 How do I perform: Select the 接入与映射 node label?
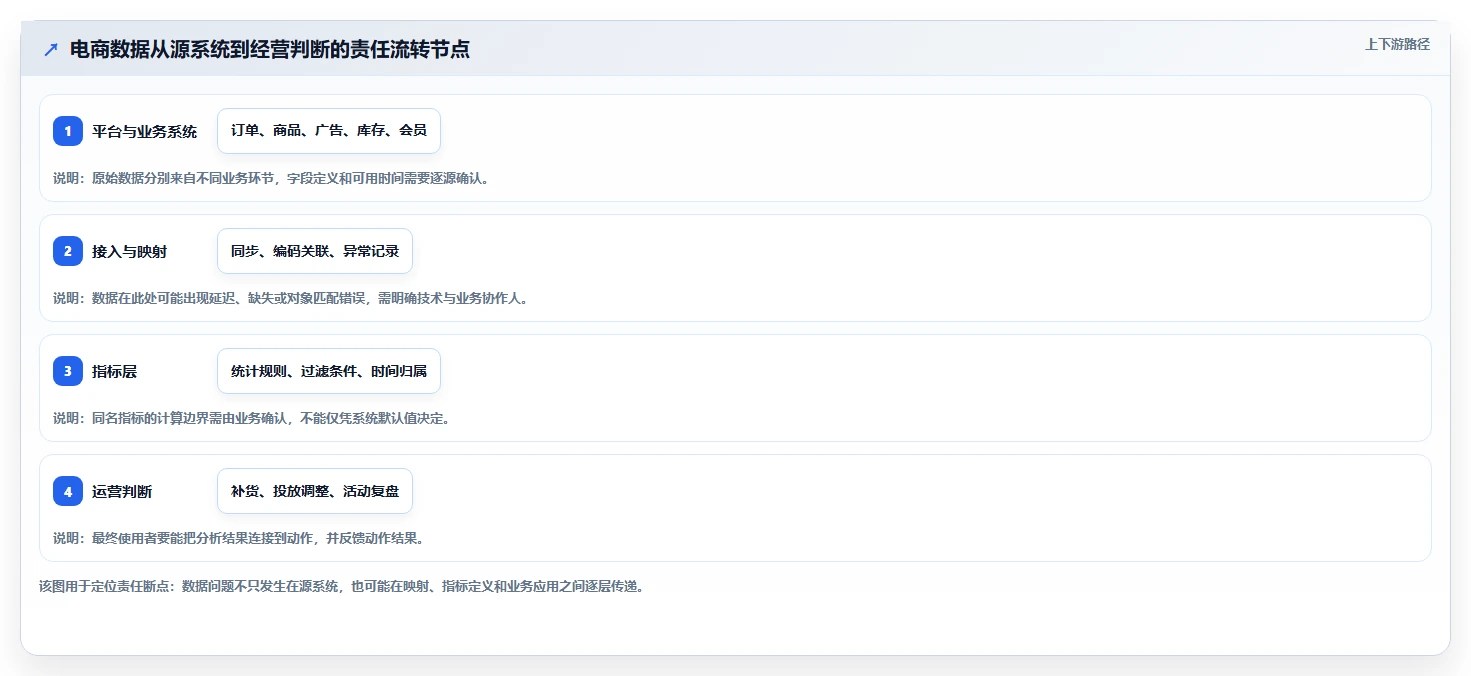[130, 251]
